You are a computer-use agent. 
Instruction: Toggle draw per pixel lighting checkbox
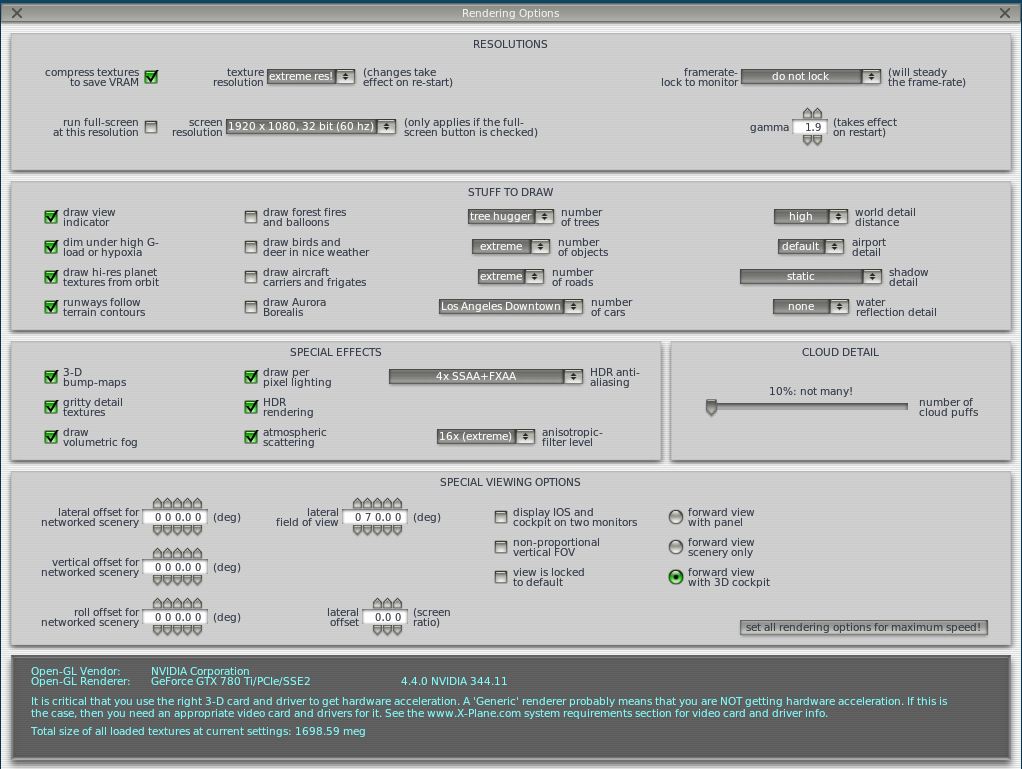click(x=251, y=377)
